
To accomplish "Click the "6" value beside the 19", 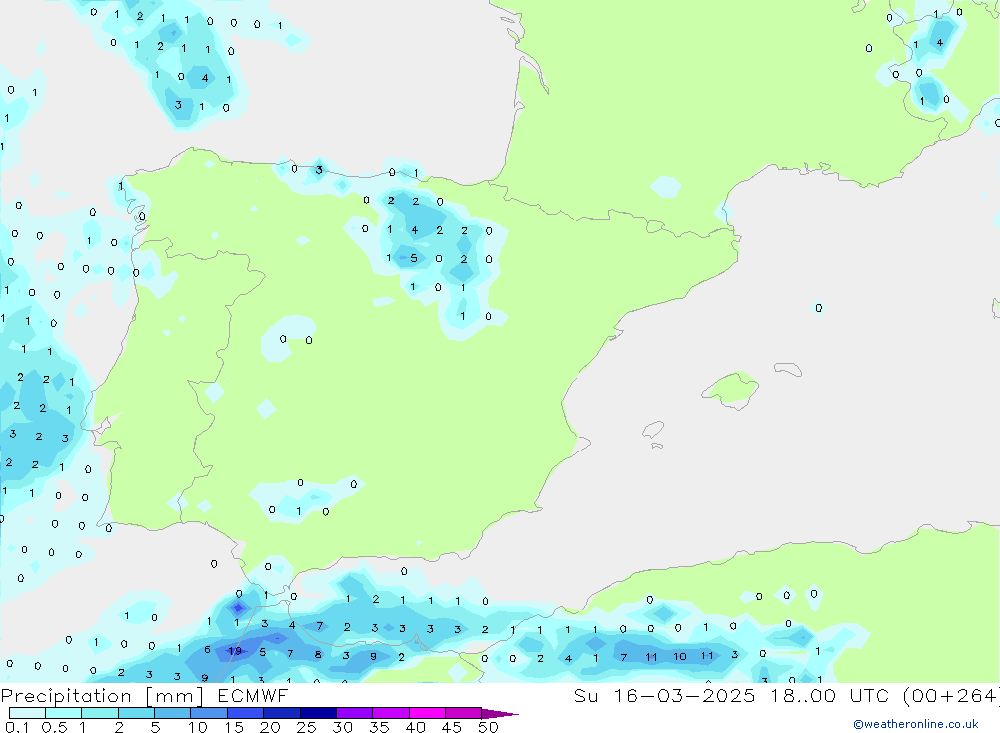I will click(207, 649).
